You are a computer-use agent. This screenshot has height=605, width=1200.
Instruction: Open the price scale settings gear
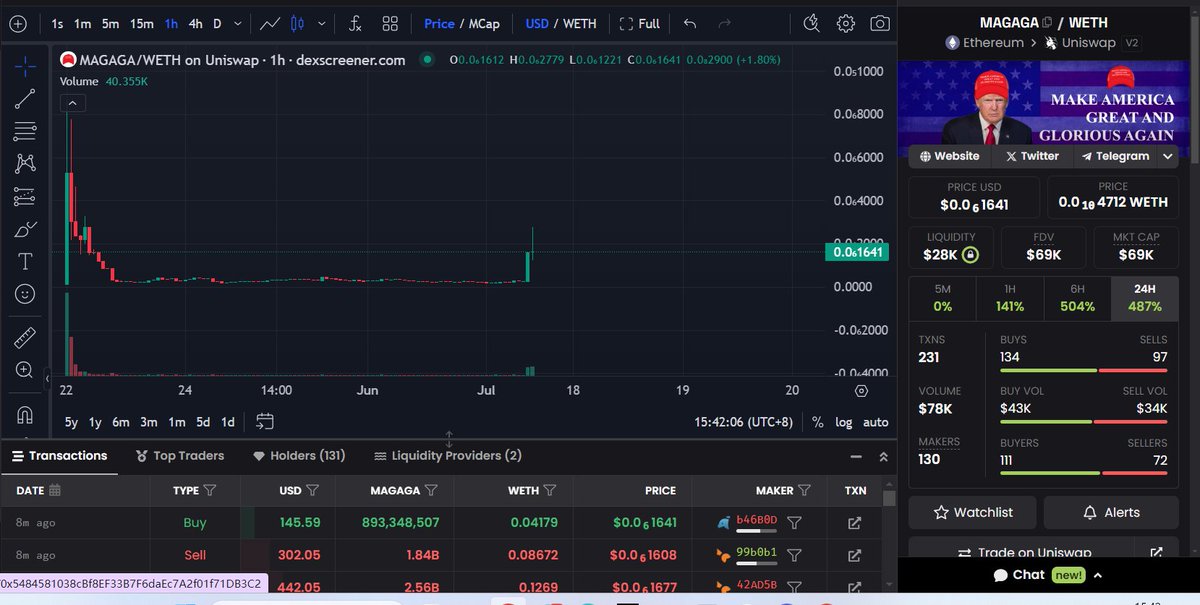point(862,391)
